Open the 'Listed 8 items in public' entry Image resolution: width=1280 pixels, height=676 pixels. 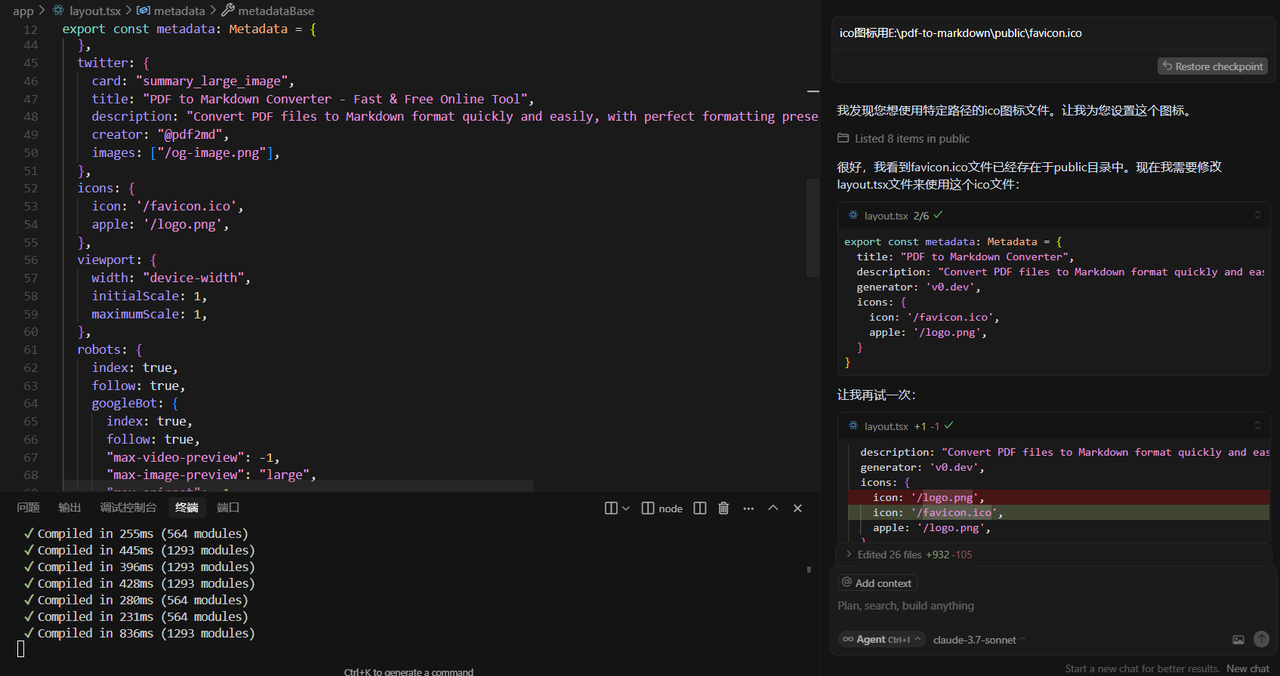pyautogui.click(x=912, y=139)
